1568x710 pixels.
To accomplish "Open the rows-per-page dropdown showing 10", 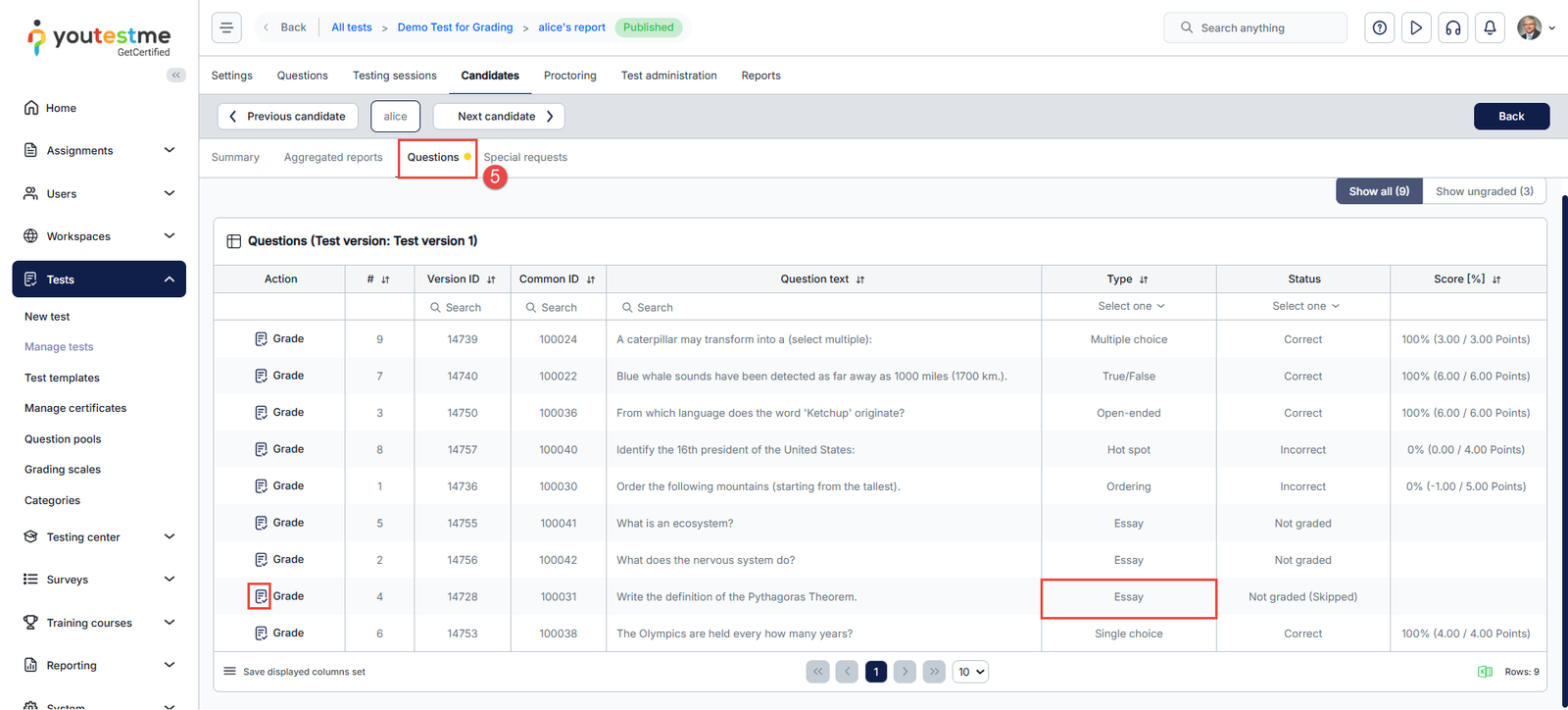I will [971, 672].
